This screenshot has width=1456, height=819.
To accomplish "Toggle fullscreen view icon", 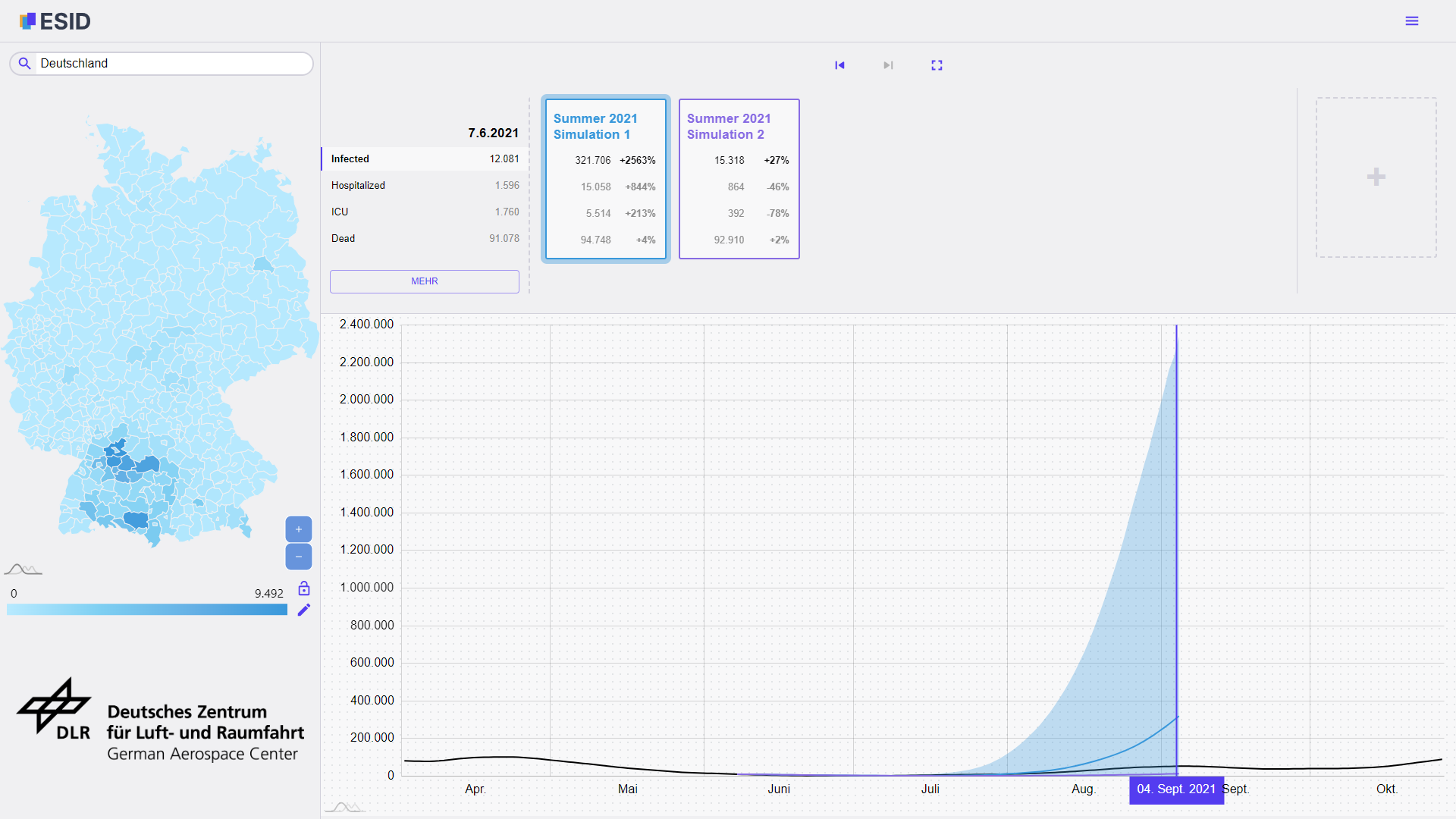I will tap(937, 65).
